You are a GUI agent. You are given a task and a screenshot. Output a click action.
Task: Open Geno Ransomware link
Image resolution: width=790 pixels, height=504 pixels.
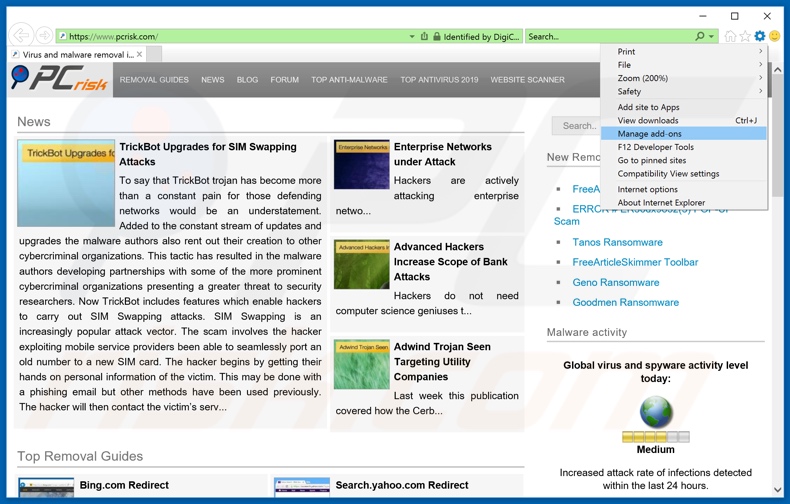pyautogui.click(x=616, y=282)
